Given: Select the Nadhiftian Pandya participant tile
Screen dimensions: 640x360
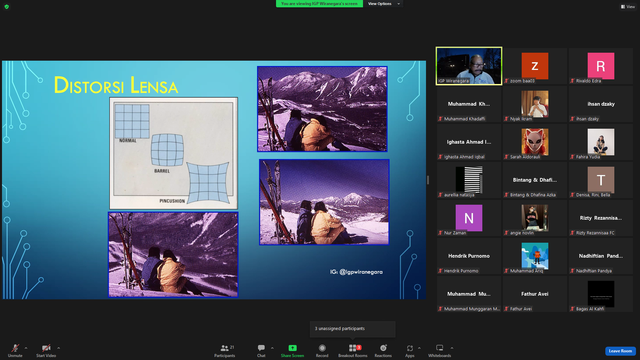Looking at the screenshot, I should click(601, 256).
